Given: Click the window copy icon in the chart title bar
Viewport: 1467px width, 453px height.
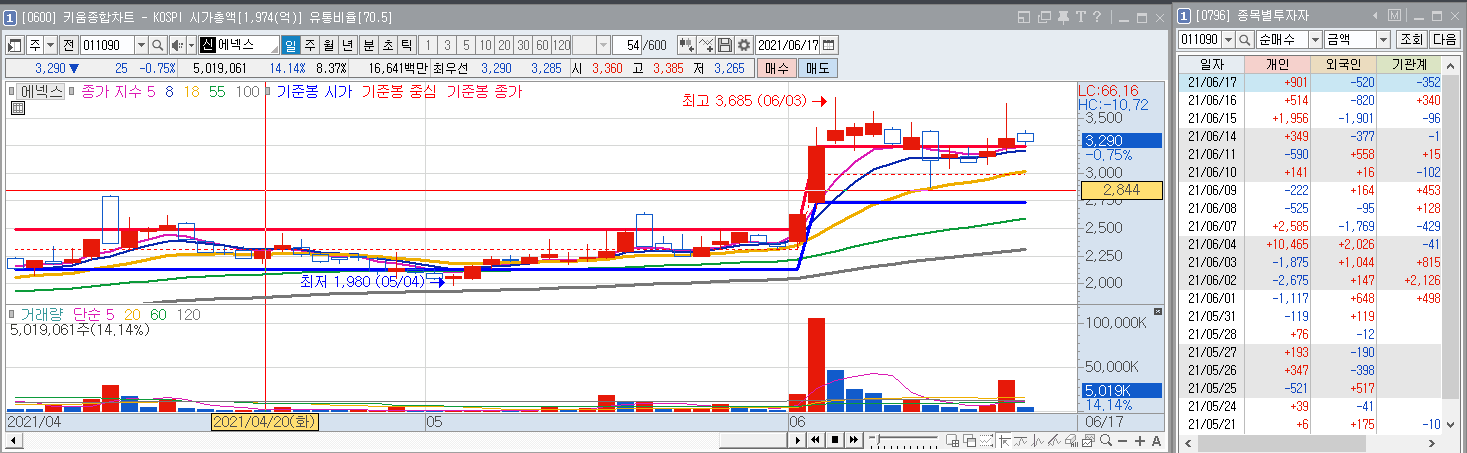Looking at the screenshot, I should point(1044,17).
